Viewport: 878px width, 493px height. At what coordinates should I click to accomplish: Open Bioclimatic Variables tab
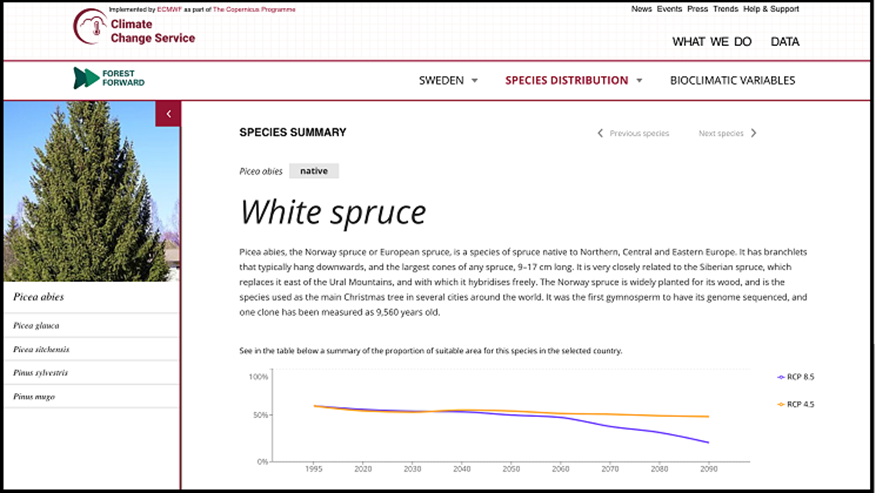click(732, 81)
